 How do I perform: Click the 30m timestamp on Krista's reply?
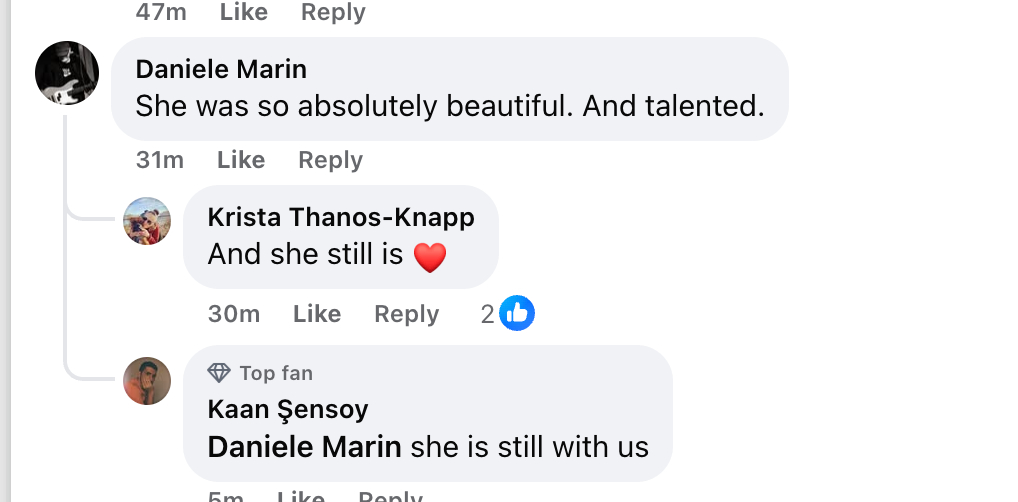(x=234, y=314)
